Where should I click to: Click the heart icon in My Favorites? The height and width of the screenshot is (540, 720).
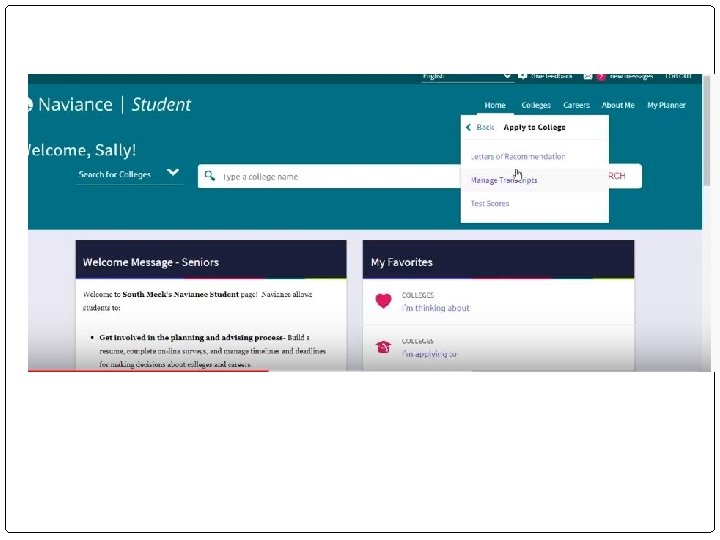383,301
